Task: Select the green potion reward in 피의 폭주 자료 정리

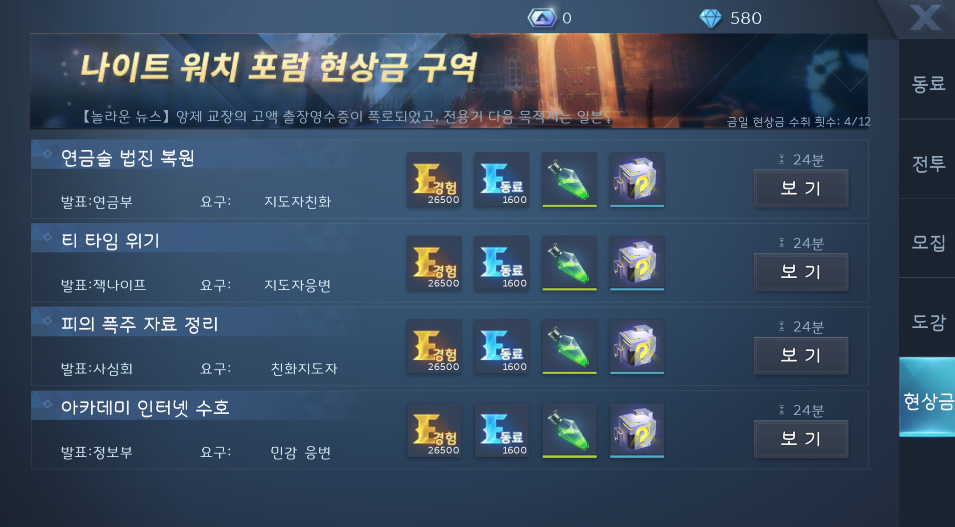Action: point(569,347)
